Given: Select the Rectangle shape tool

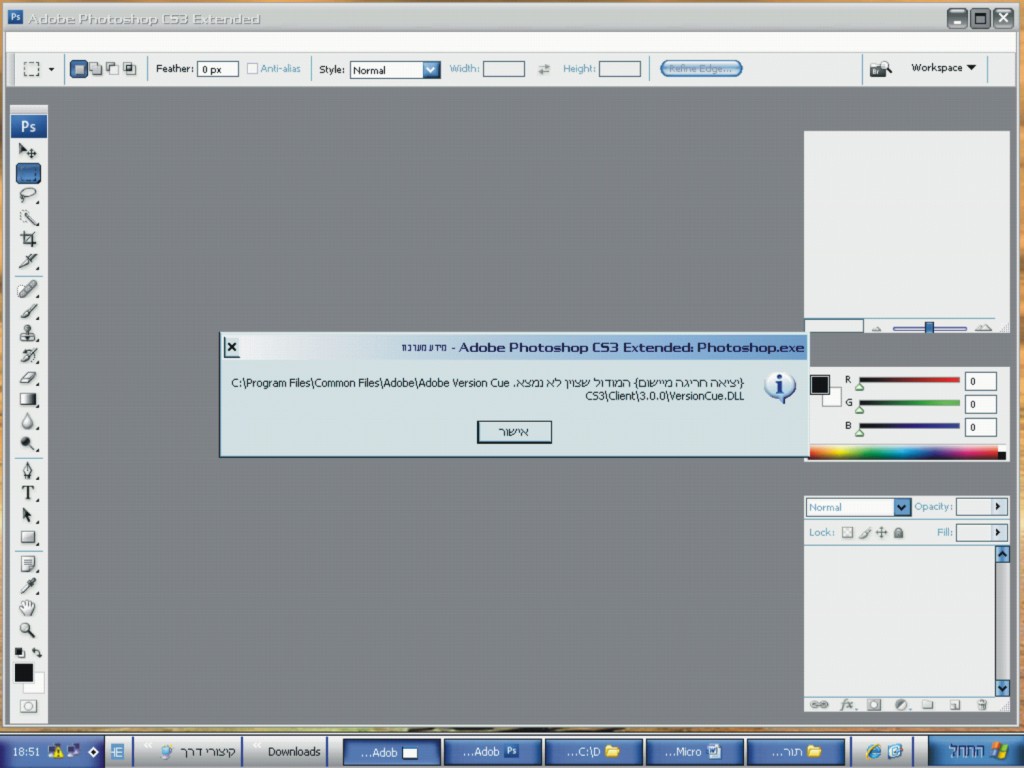Looking at the screenshot, I should 27,537.
